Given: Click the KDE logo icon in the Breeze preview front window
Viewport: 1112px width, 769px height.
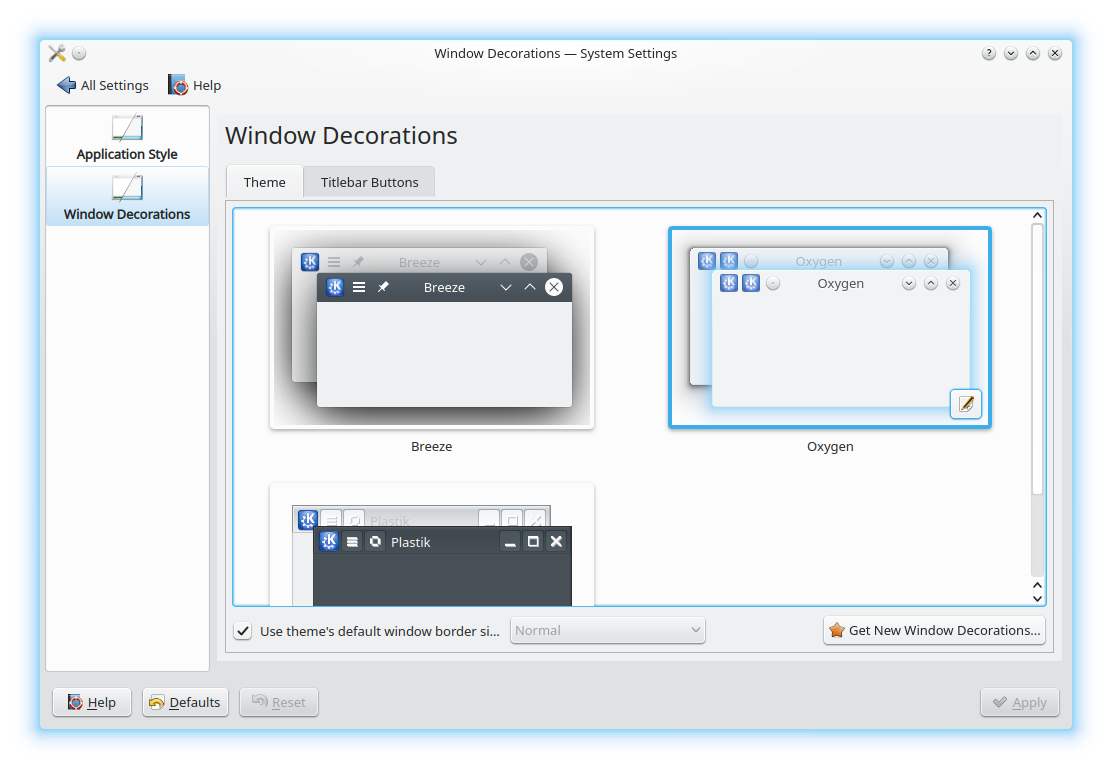Looking at the screenshot, I should click(335, 287).
